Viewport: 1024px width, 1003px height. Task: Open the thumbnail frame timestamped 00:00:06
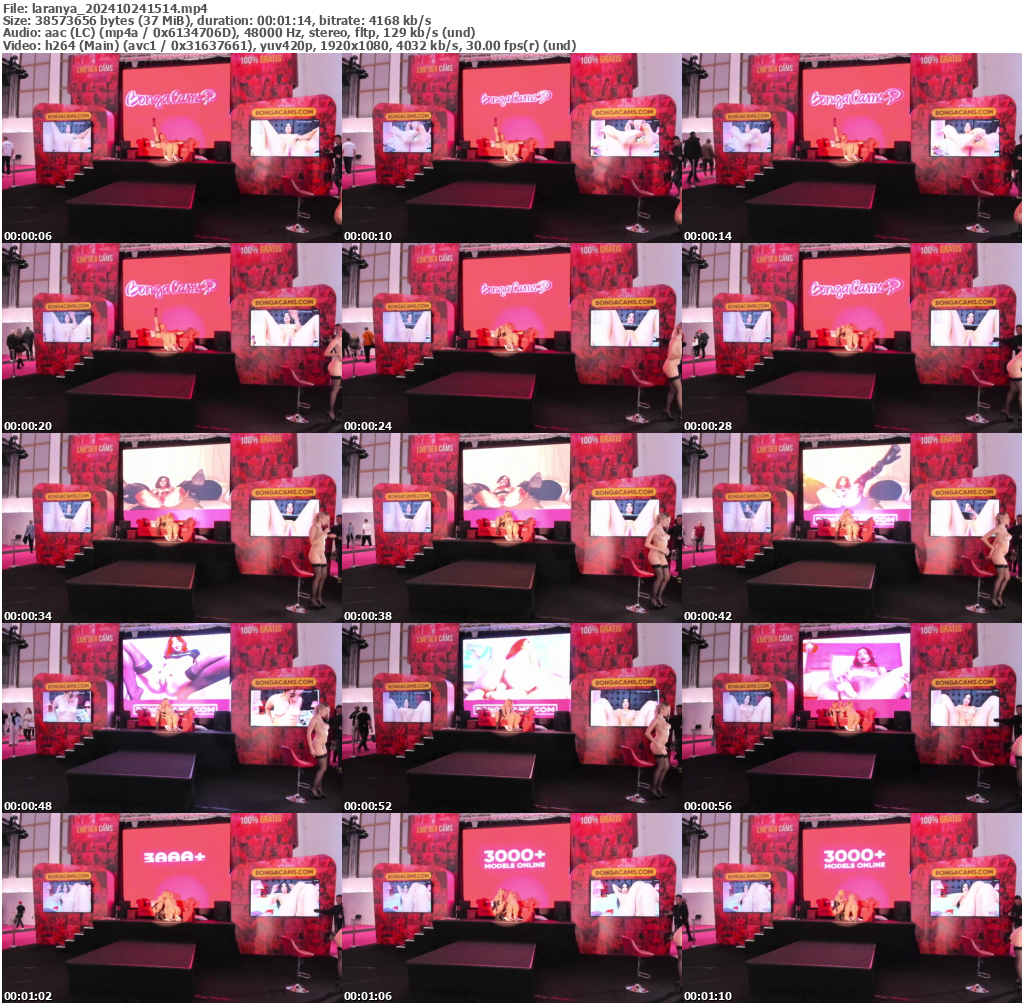[x=171, y=147]
